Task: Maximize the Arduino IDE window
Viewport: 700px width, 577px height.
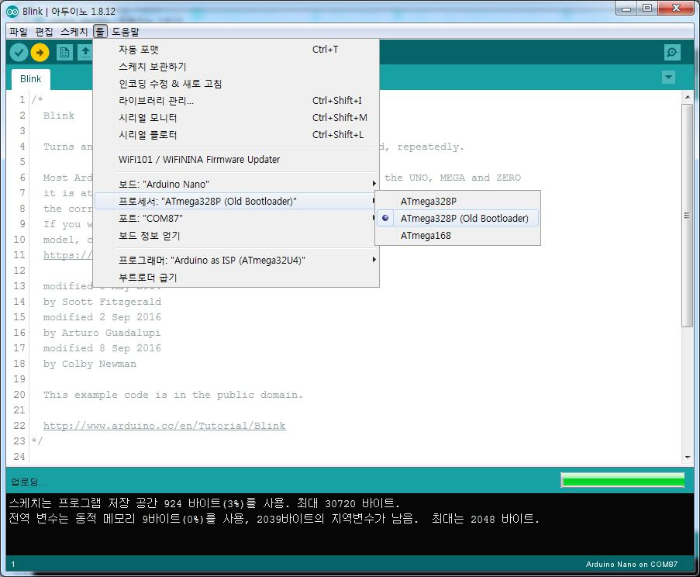Action: tap(647, 8)
